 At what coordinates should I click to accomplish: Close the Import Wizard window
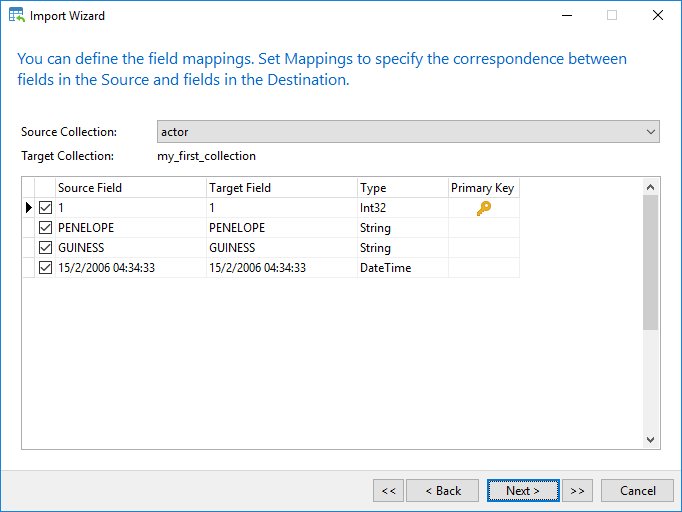(658, 15)
